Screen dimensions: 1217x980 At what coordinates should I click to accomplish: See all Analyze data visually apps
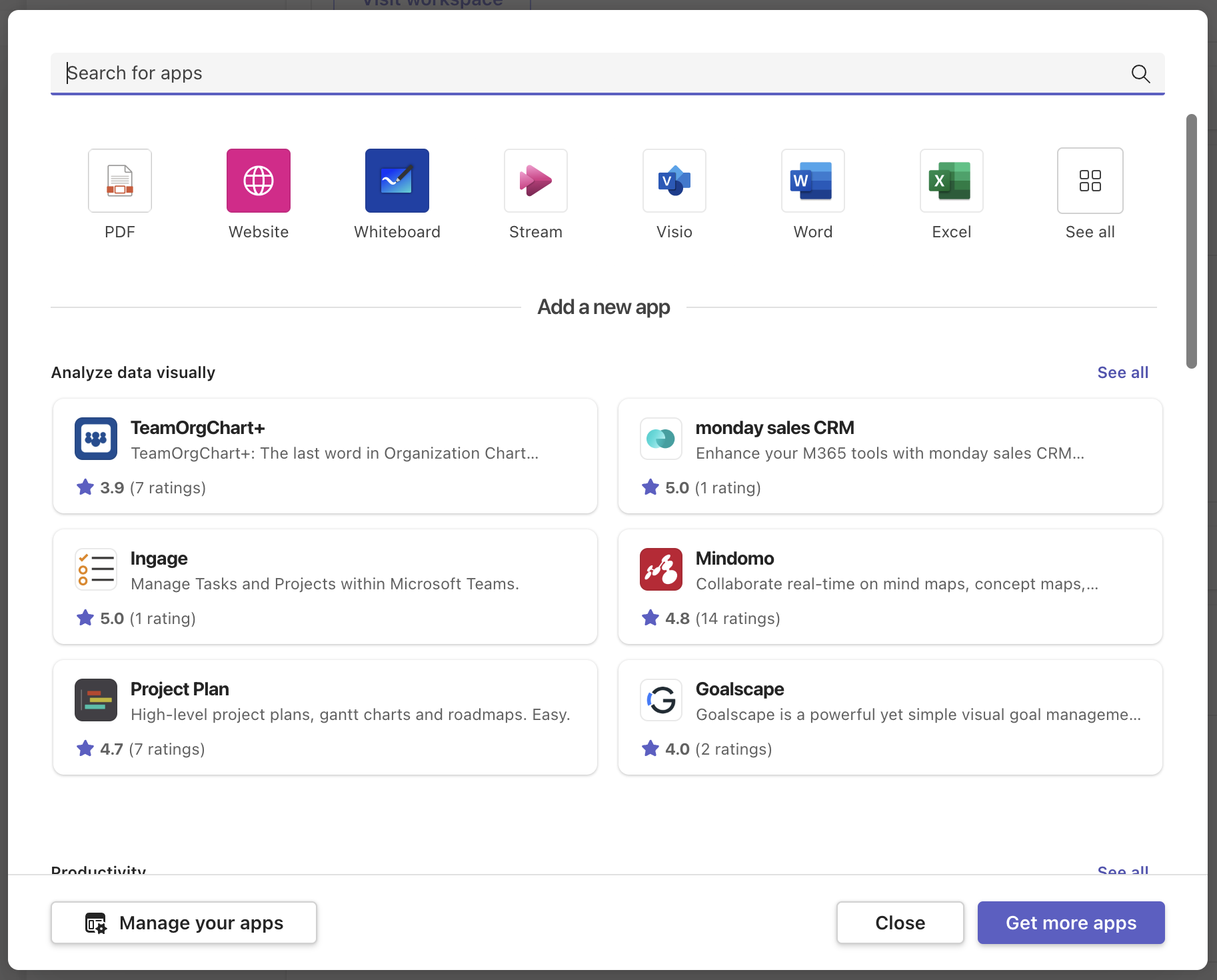1123,373
